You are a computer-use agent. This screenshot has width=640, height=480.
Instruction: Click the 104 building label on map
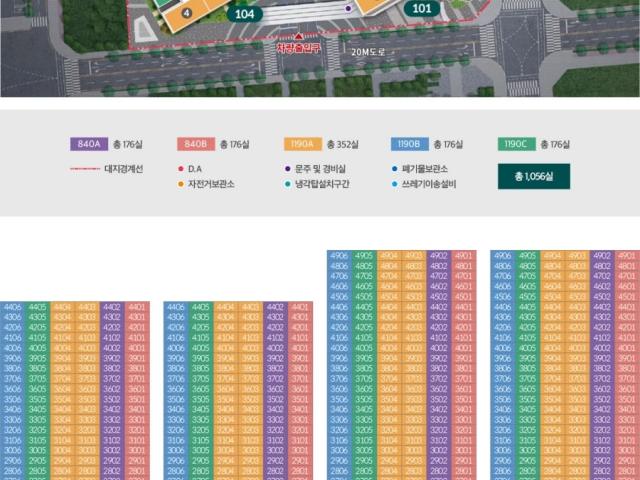(243, 13)
